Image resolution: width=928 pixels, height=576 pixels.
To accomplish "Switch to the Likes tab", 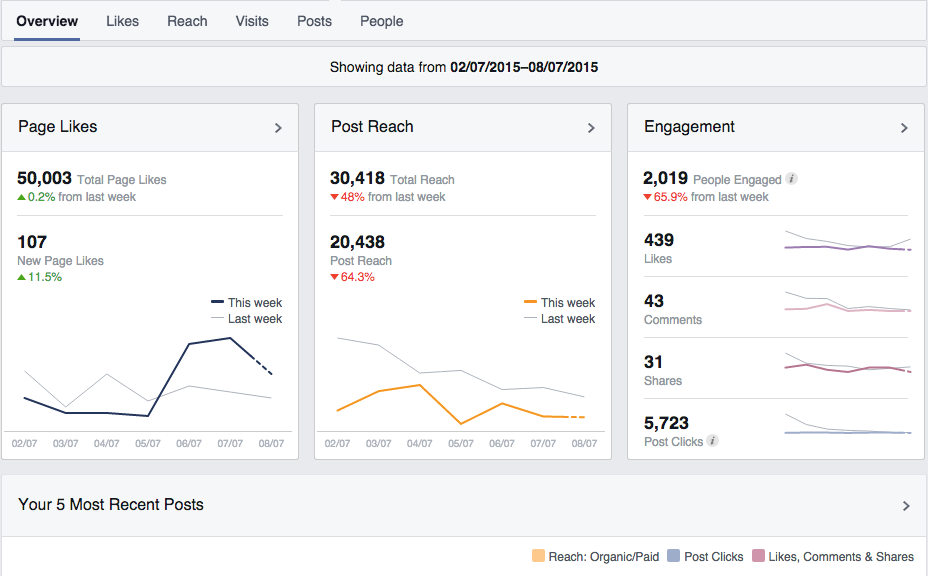I will [123, 21].
